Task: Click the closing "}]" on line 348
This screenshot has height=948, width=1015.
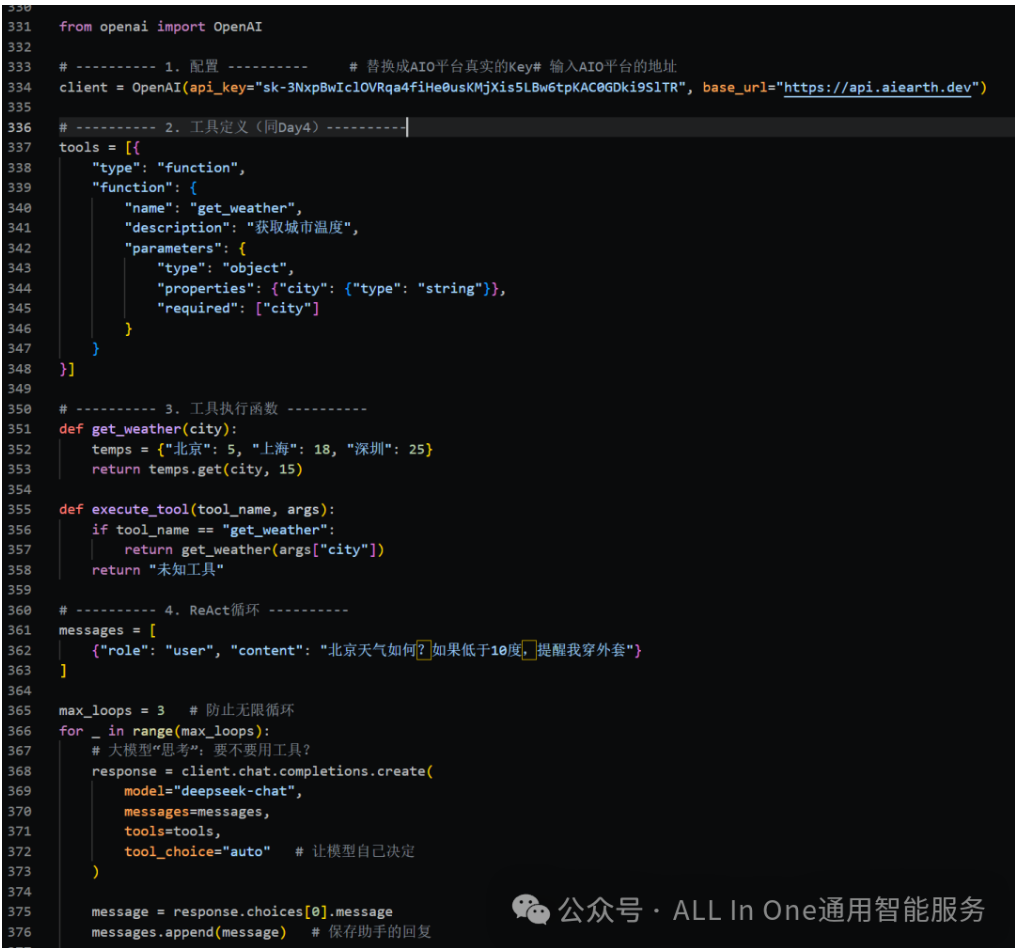Action: coord(67,369)
